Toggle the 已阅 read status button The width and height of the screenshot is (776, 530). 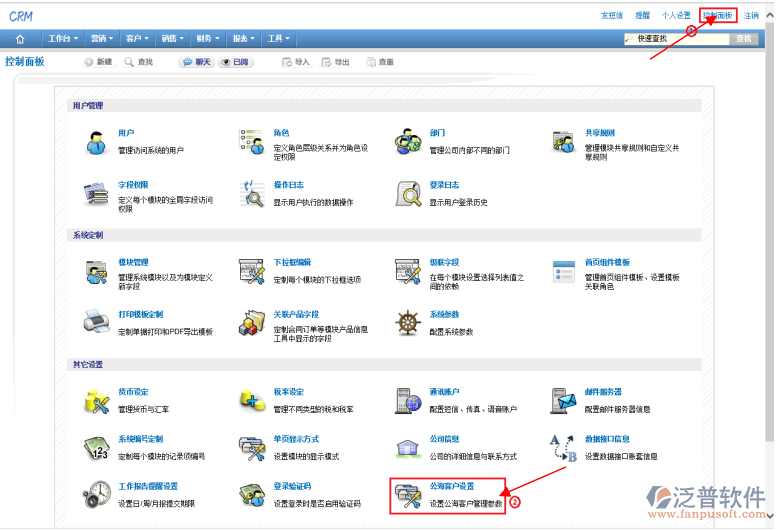coord(235,62)
